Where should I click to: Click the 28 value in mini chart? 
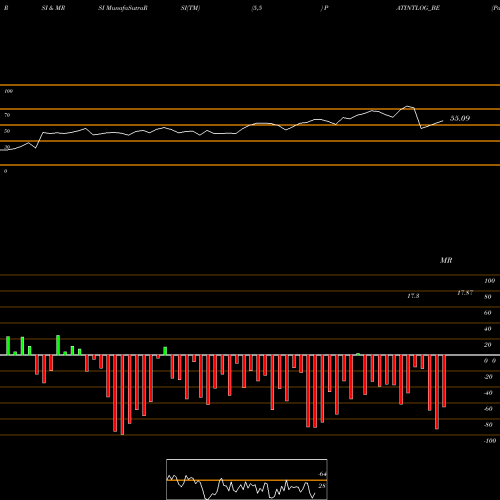(322, 486)
